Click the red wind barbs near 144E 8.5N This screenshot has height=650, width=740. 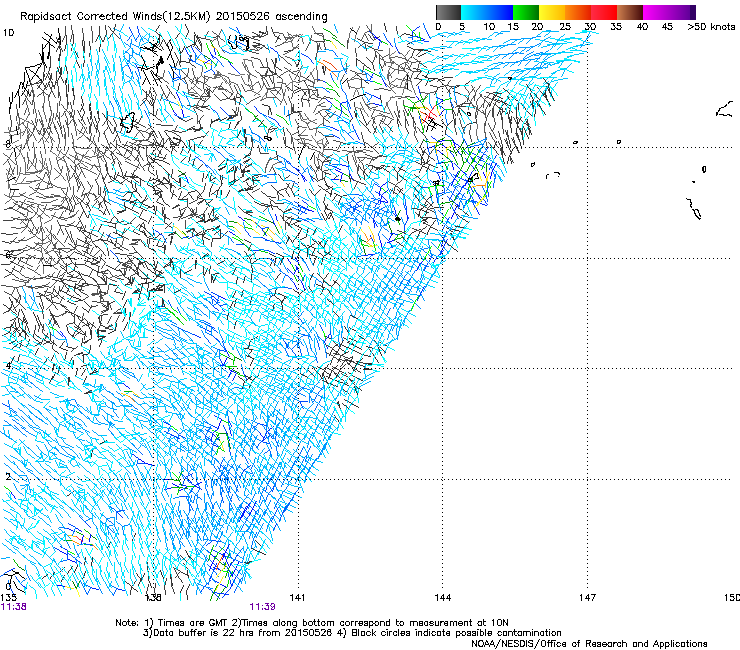pos(430,114)
